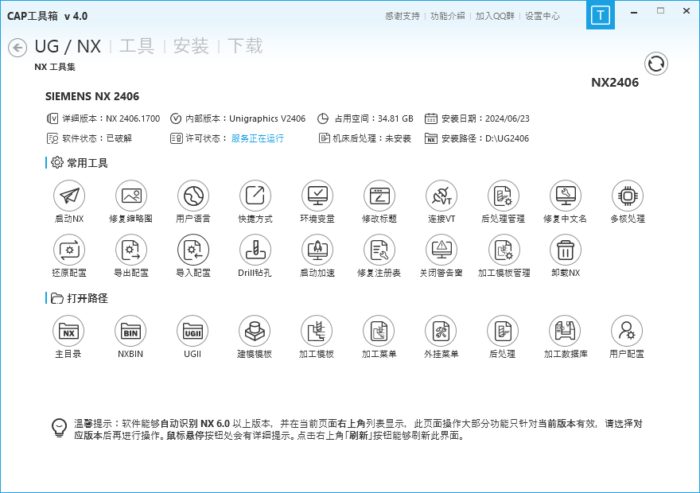Select the 导出配置 export config icon
This screenshot has height=493, width=700.
(x=131, y=250)
